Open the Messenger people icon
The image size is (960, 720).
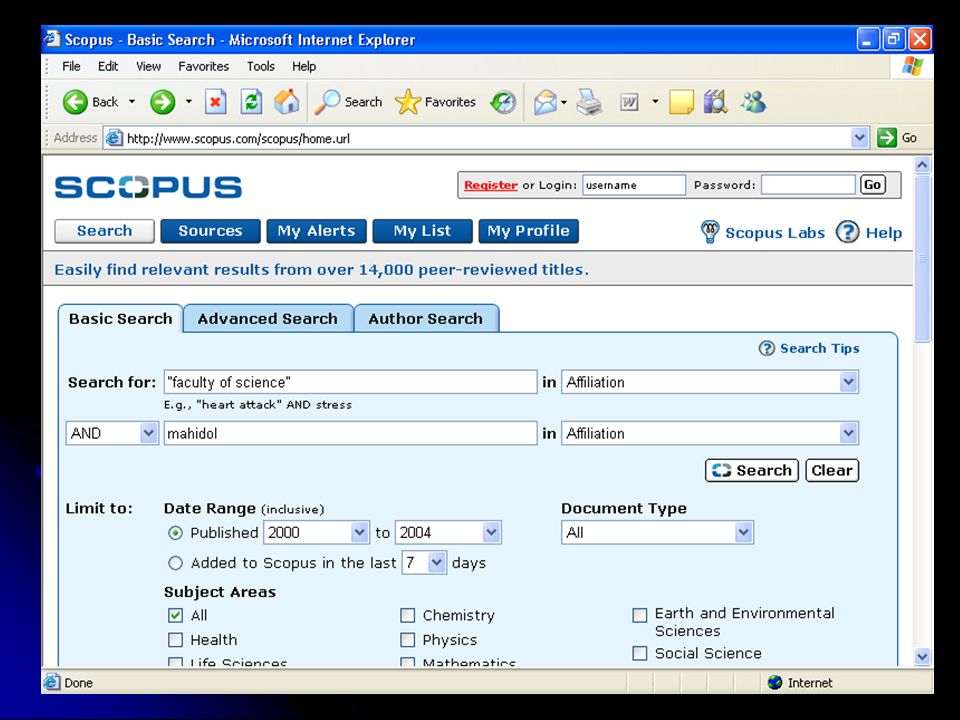tap(753, 102)
